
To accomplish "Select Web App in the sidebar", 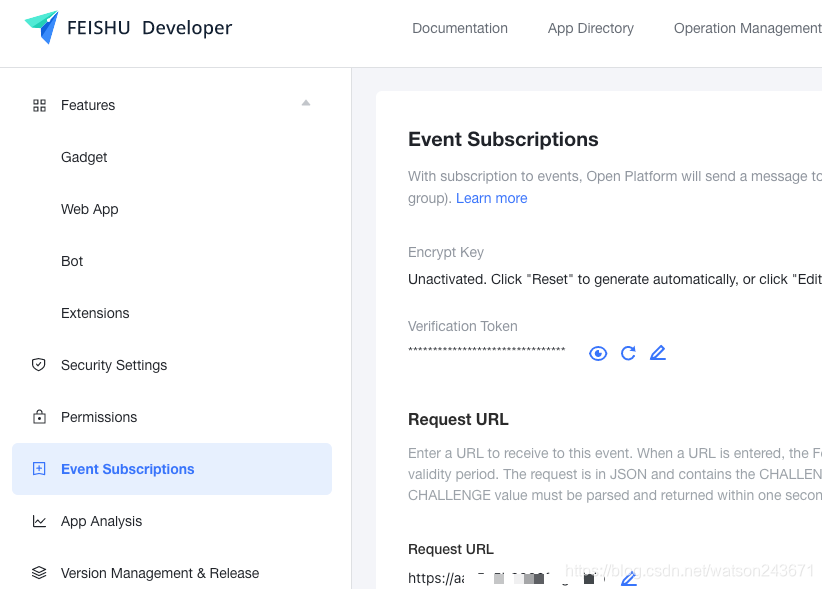I will [90, 209].
